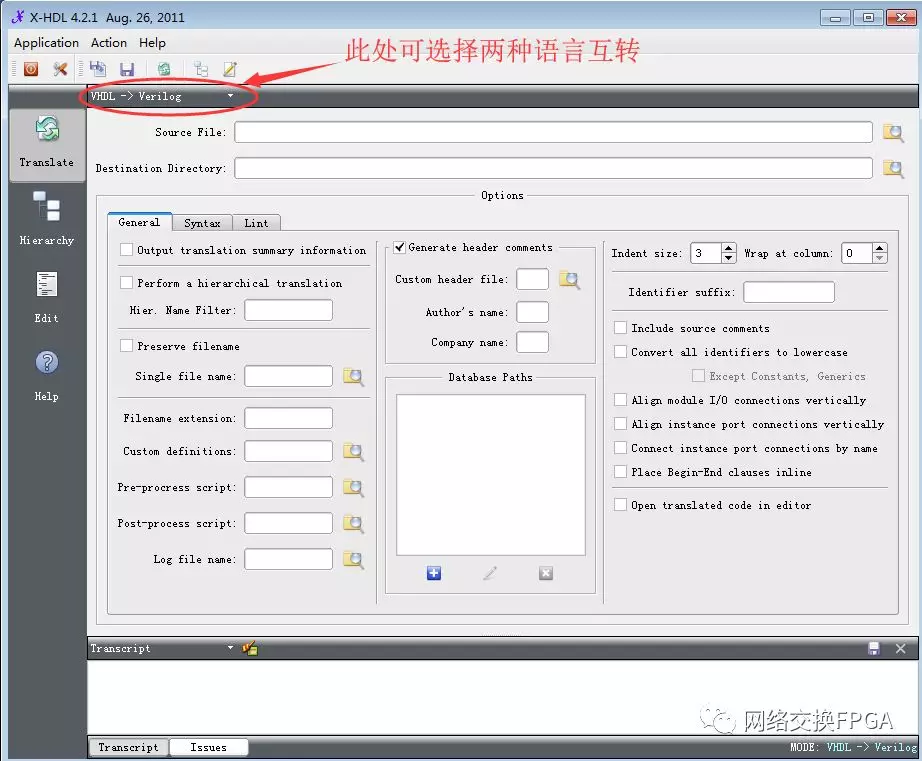Screen dimensions: 922x761
Task: Enable Output translation summary information
Action: [x=126, y=250]
